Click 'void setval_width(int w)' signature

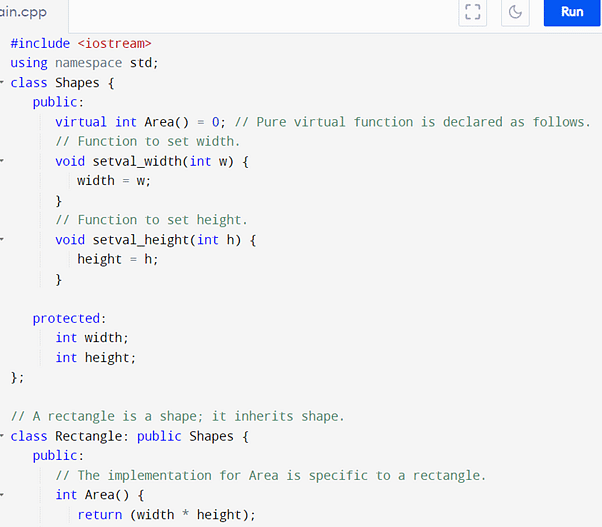point(144,161)
